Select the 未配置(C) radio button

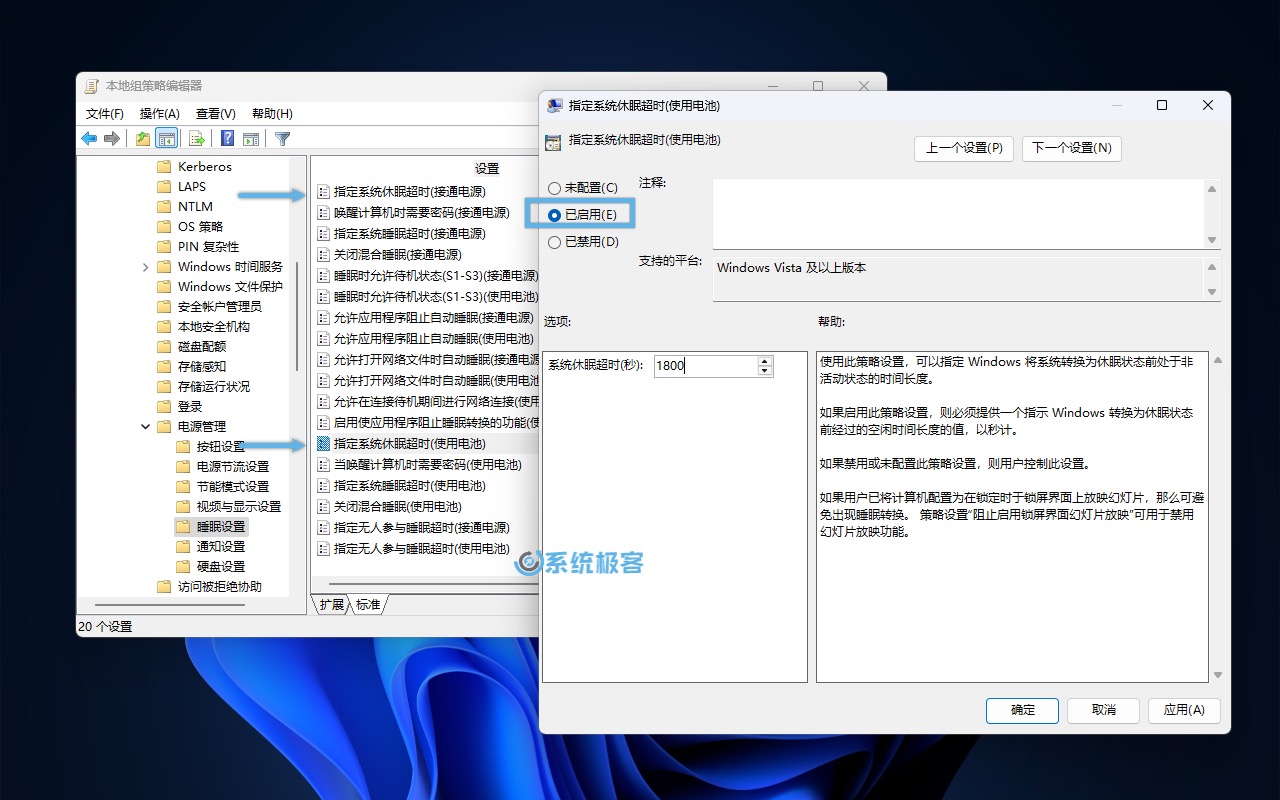coord(555,188)
